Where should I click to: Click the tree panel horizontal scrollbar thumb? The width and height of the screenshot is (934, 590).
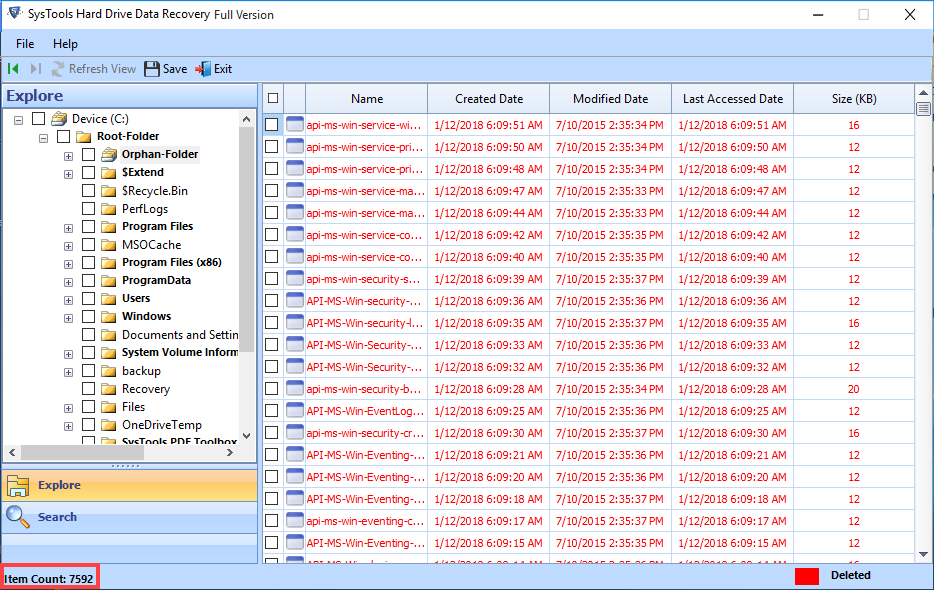(x=82, y=453)
